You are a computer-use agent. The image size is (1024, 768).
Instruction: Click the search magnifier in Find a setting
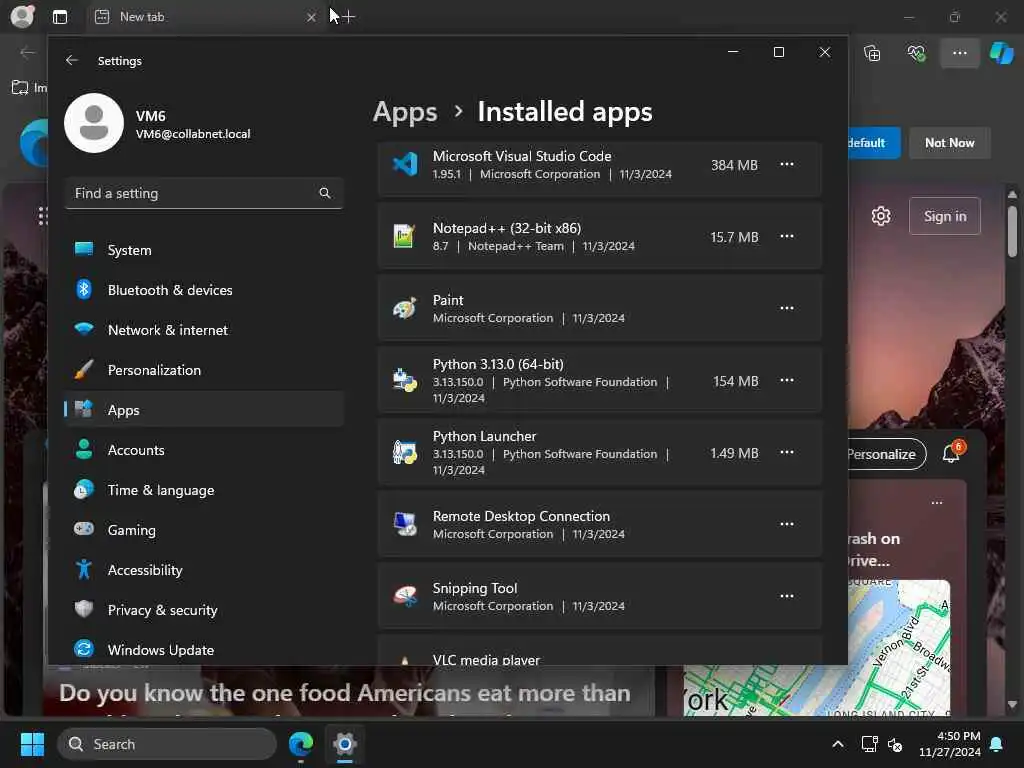(x=325, y=193)
